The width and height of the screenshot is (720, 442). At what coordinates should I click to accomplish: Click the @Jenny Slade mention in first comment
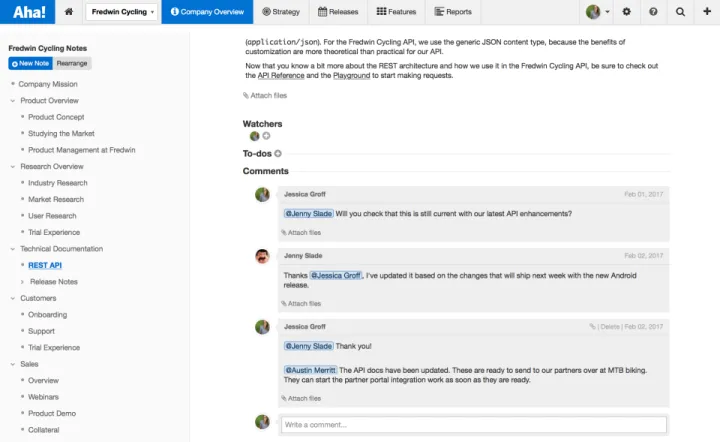click(309, 213)
